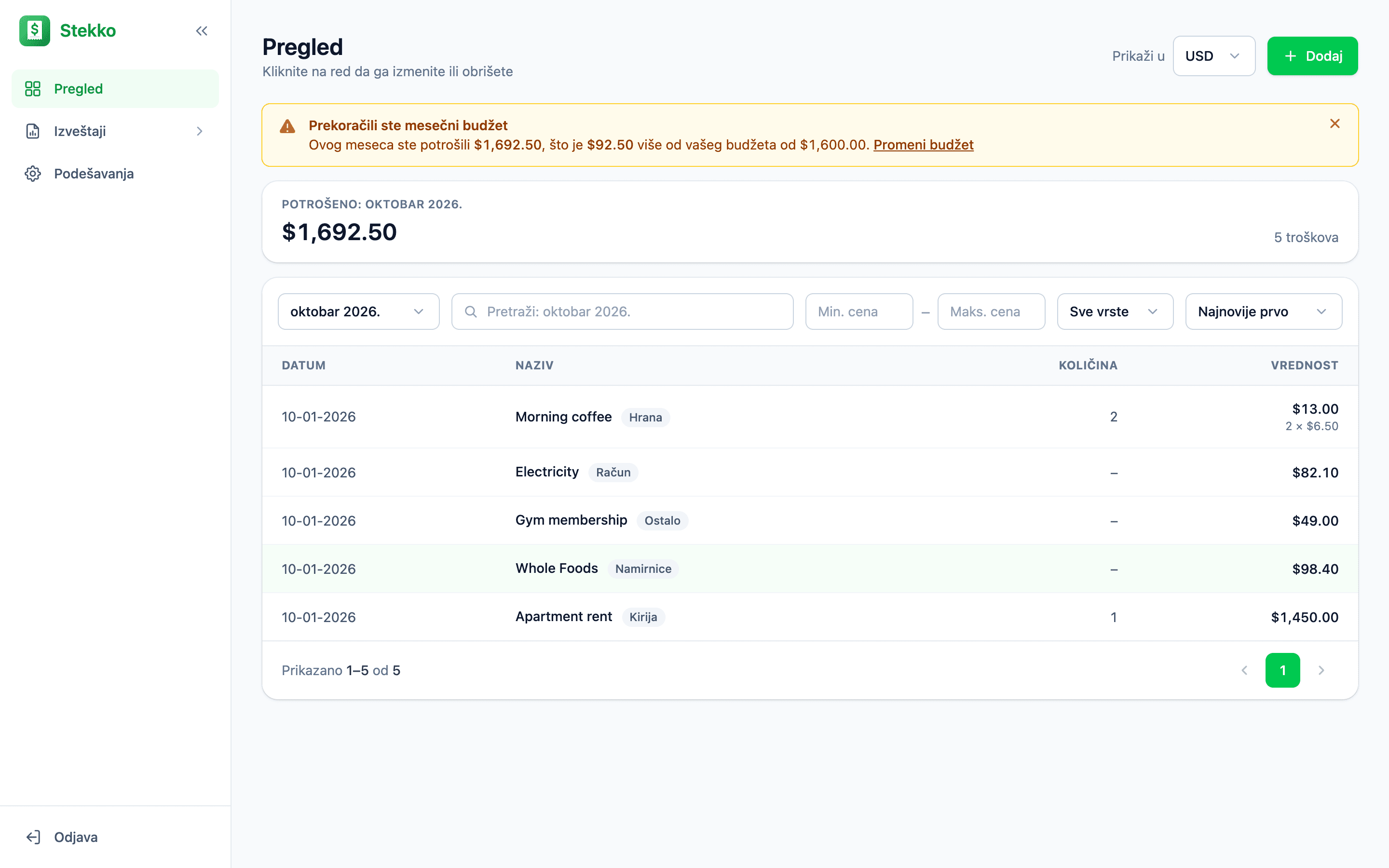Open the Gym membership expense row
The width and height of the screenshot is (1389, 868).
[810, 521]
